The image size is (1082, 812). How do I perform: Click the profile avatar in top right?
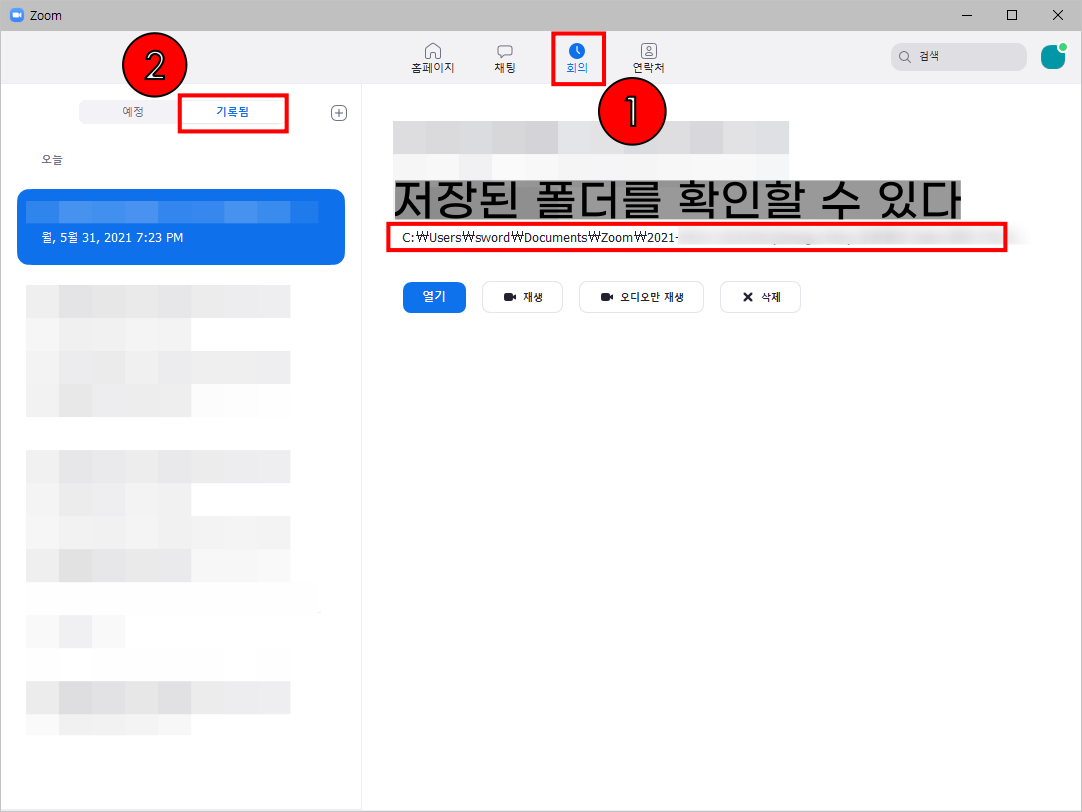point(1052,56)
